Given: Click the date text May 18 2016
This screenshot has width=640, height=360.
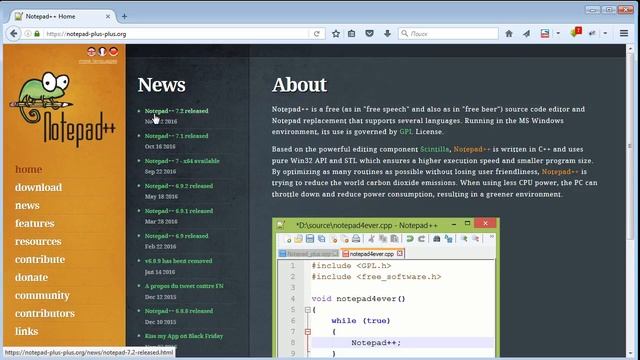Looking at the screenshot, I should click(161, 197).
